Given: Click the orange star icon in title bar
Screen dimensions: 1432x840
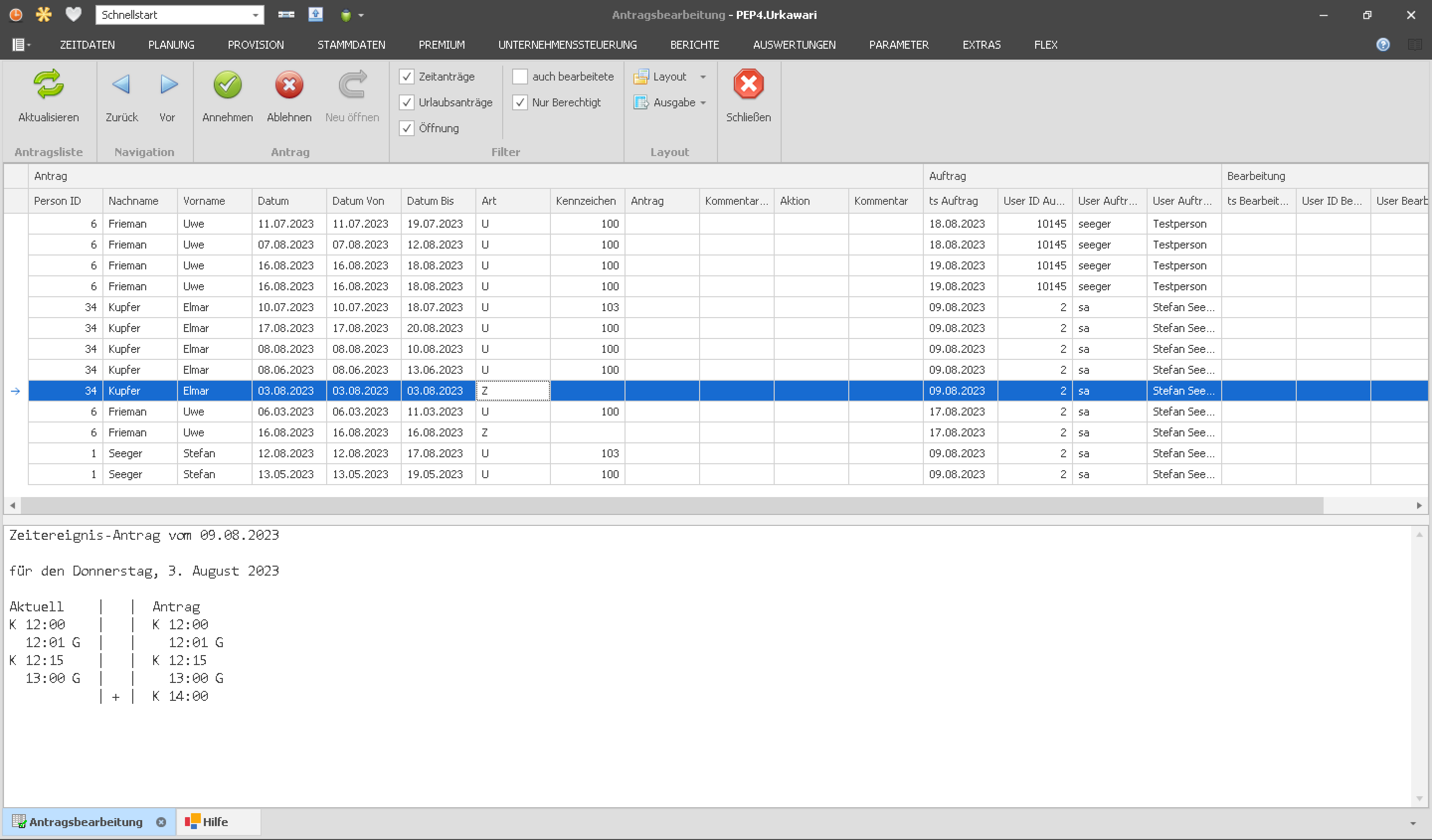Looking at the screenshot, I should 44,14.
